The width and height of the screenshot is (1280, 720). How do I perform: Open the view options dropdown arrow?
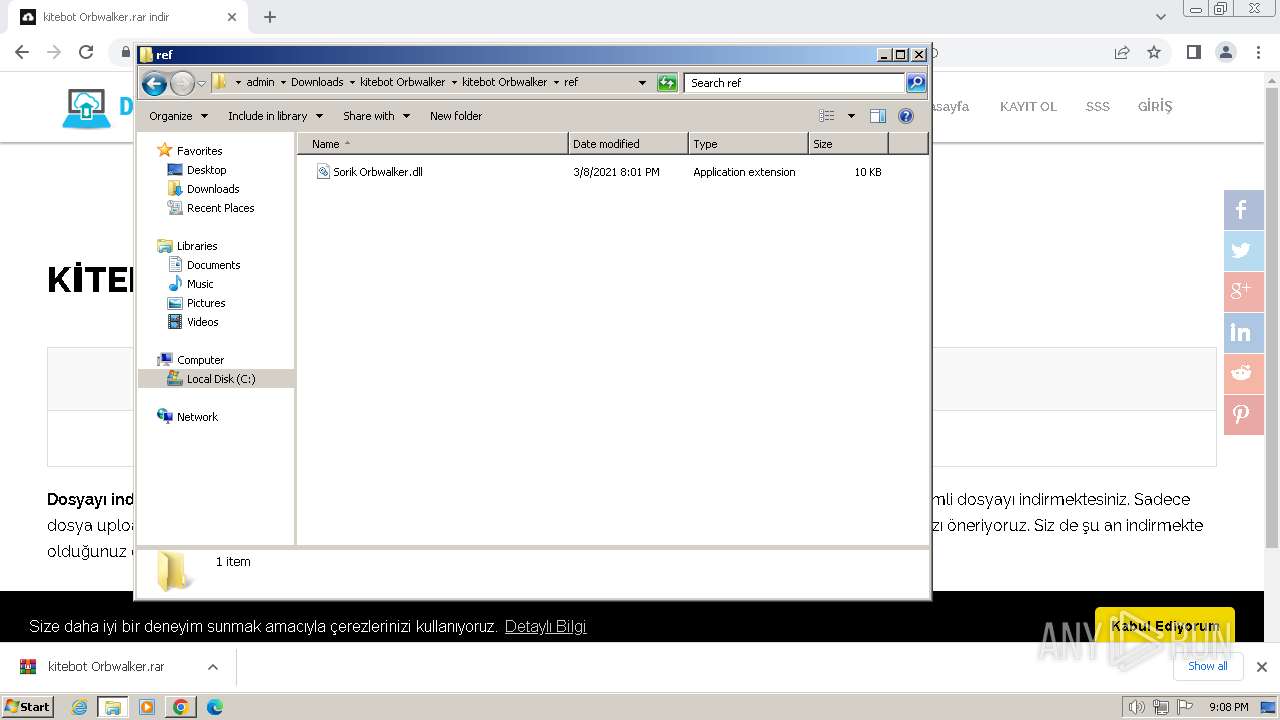(x=851, y=116)
